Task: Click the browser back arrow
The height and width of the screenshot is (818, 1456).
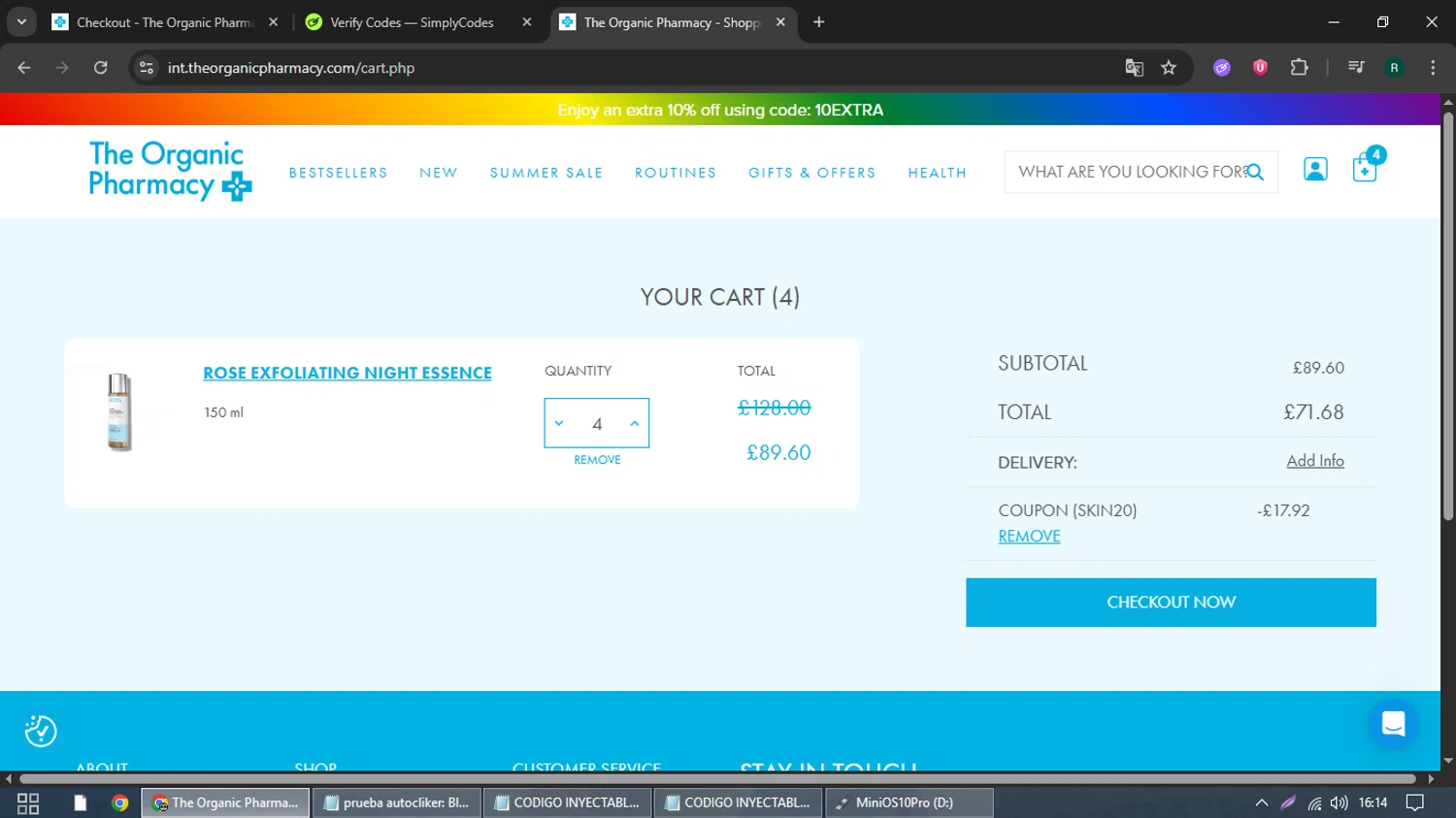Action: (24, 68)
